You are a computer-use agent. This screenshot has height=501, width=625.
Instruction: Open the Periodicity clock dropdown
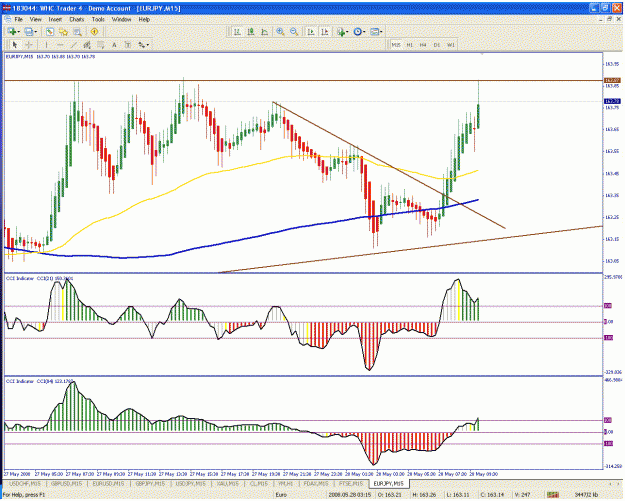pyautogui.click(x=359, y=32)
